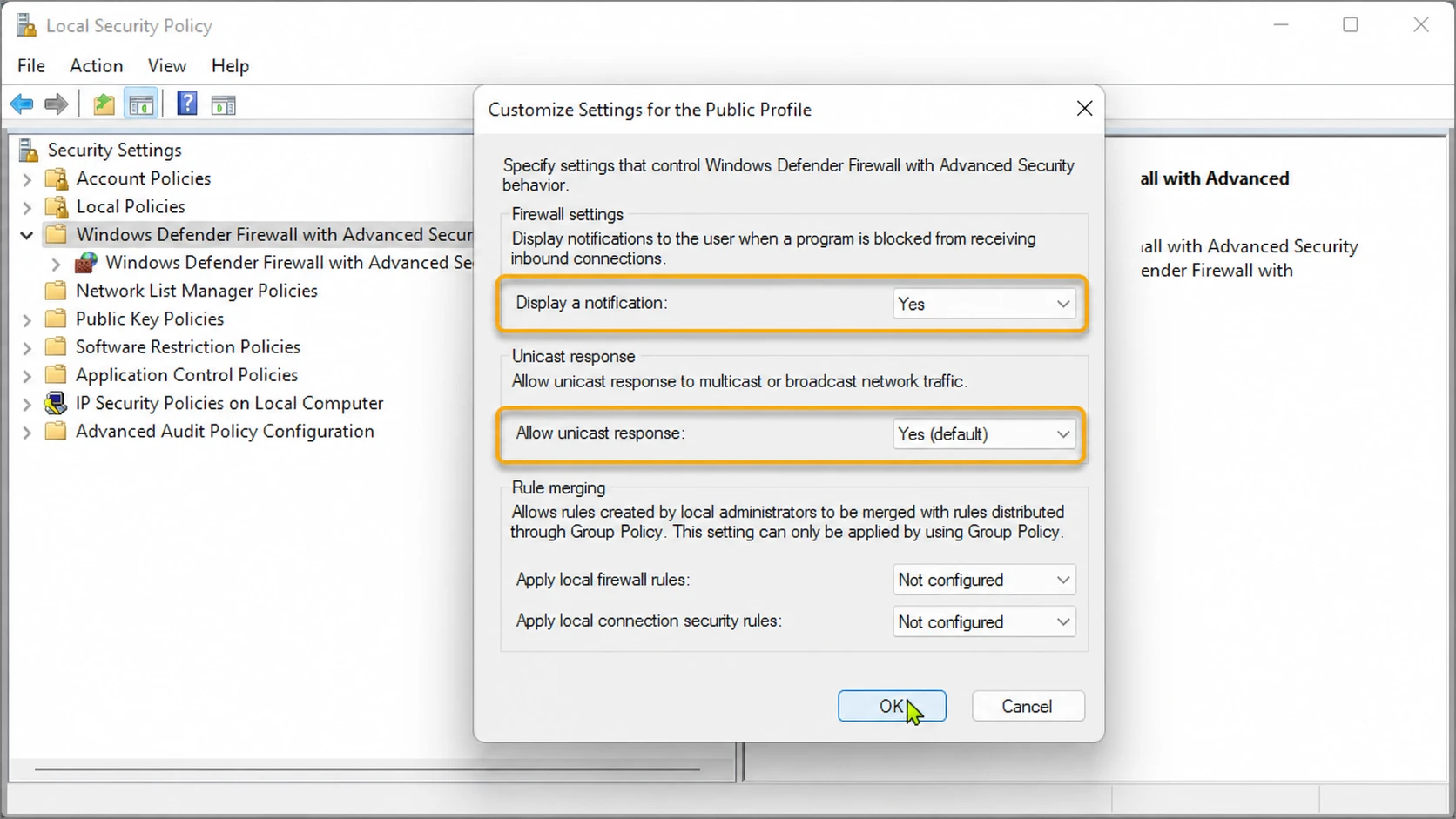Open the Help menu
The image size is (1456, 819).
tap(230, 65)
